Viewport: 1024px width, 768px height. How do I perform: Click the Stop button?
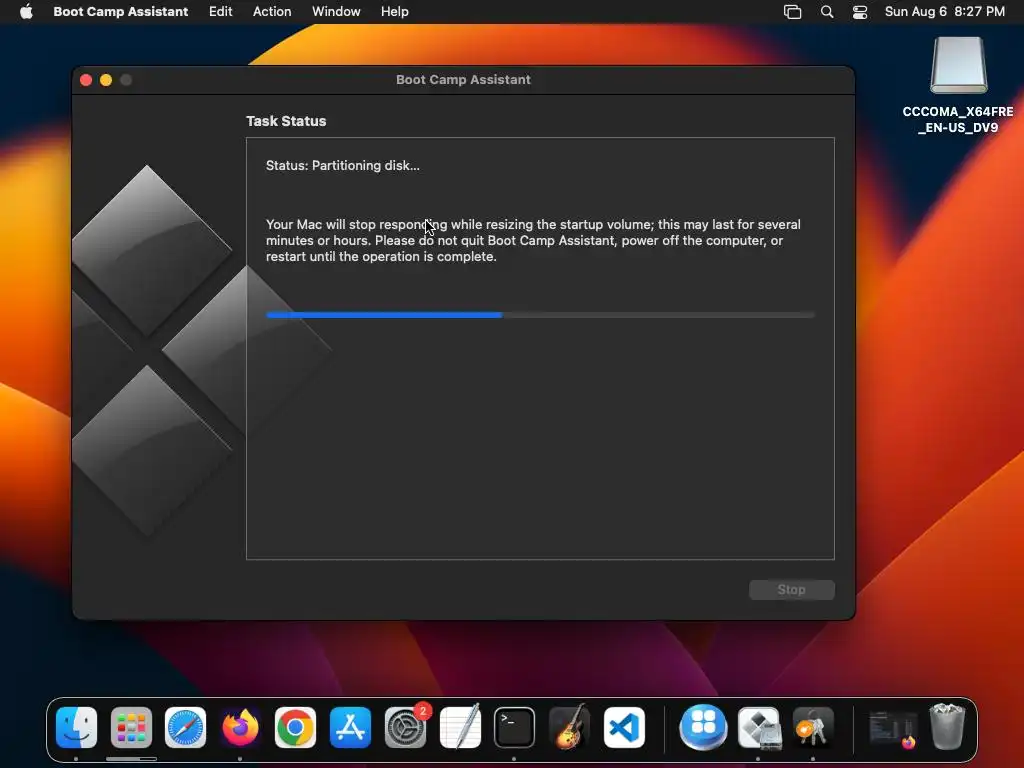coord(792,590)
